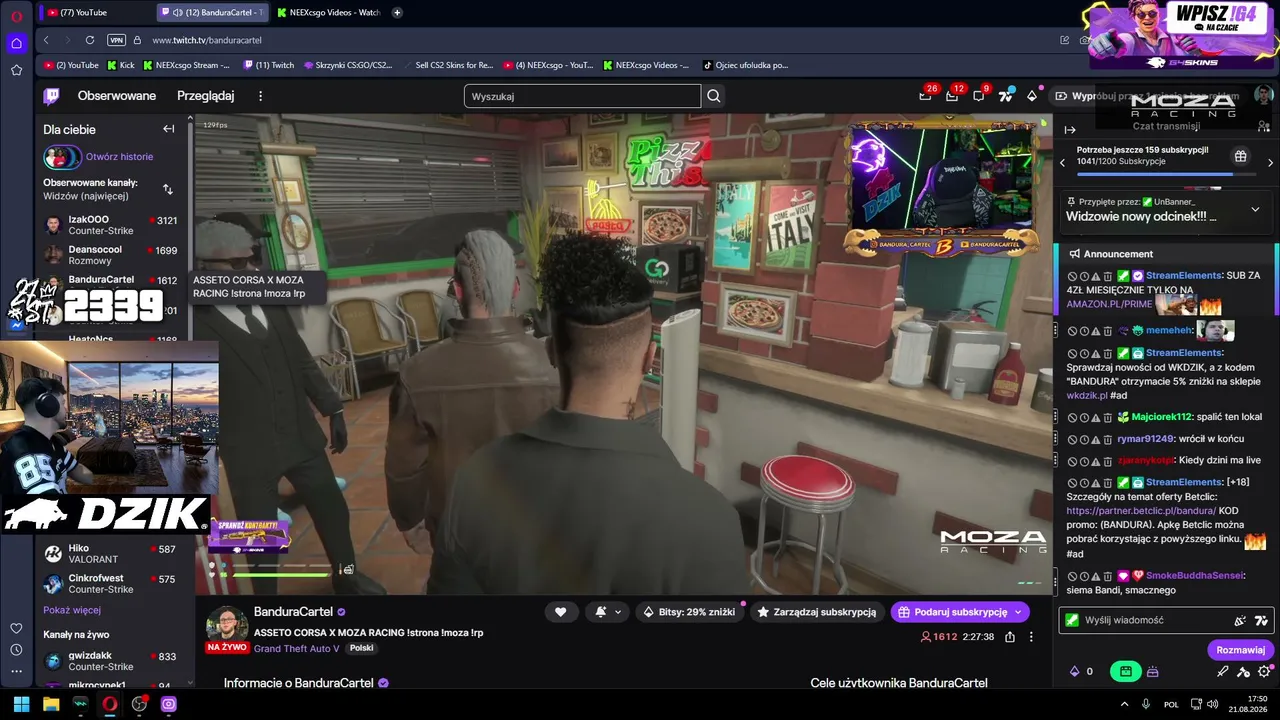
Task: Share the BanduraCartel stream
Action: [1010, 637]
